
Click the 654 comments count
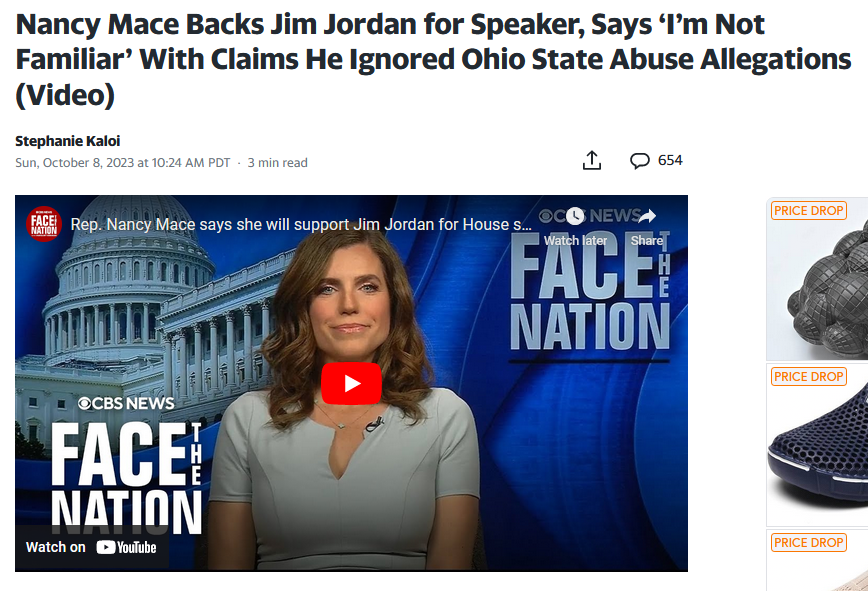coord(670,160)
